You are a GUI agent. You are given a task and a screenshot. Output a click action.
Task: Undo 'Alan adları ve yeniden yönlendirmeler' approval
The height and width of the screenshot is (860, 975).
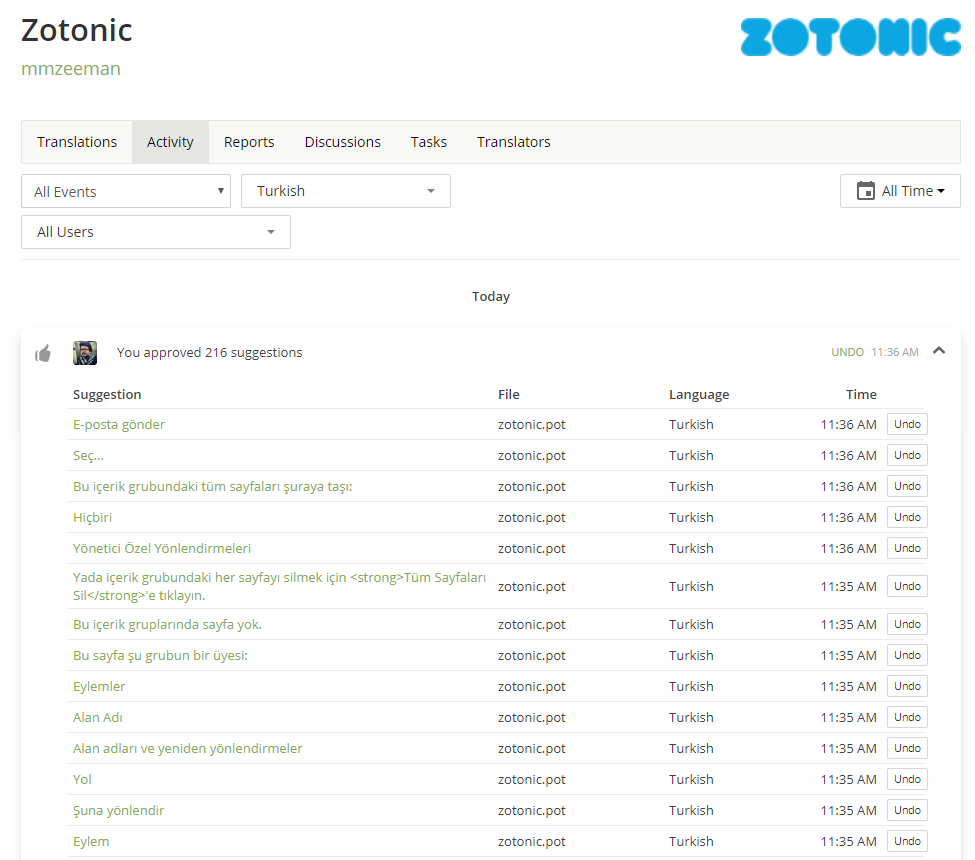[x=907, y=749]
